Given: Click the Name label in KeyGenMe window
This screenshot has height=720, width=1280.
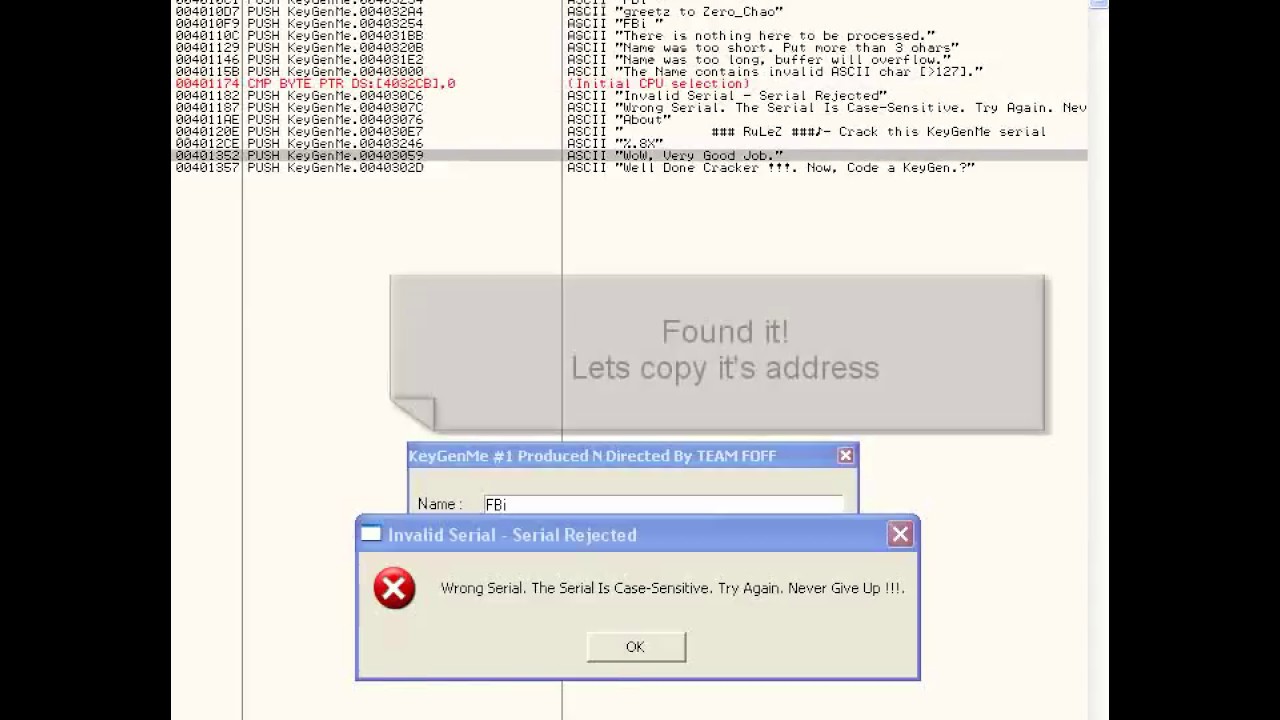Looking at the screenshot, I should click(x=440, y=505).
